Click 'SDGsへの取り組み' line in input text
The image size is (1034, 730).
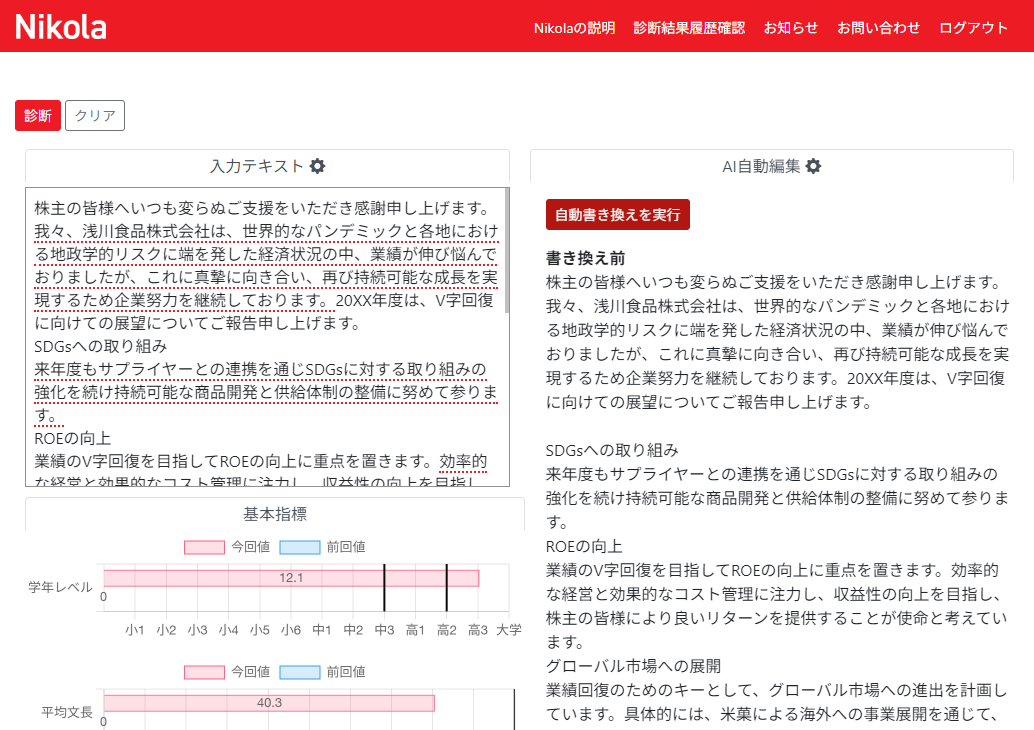click(101, 346)
